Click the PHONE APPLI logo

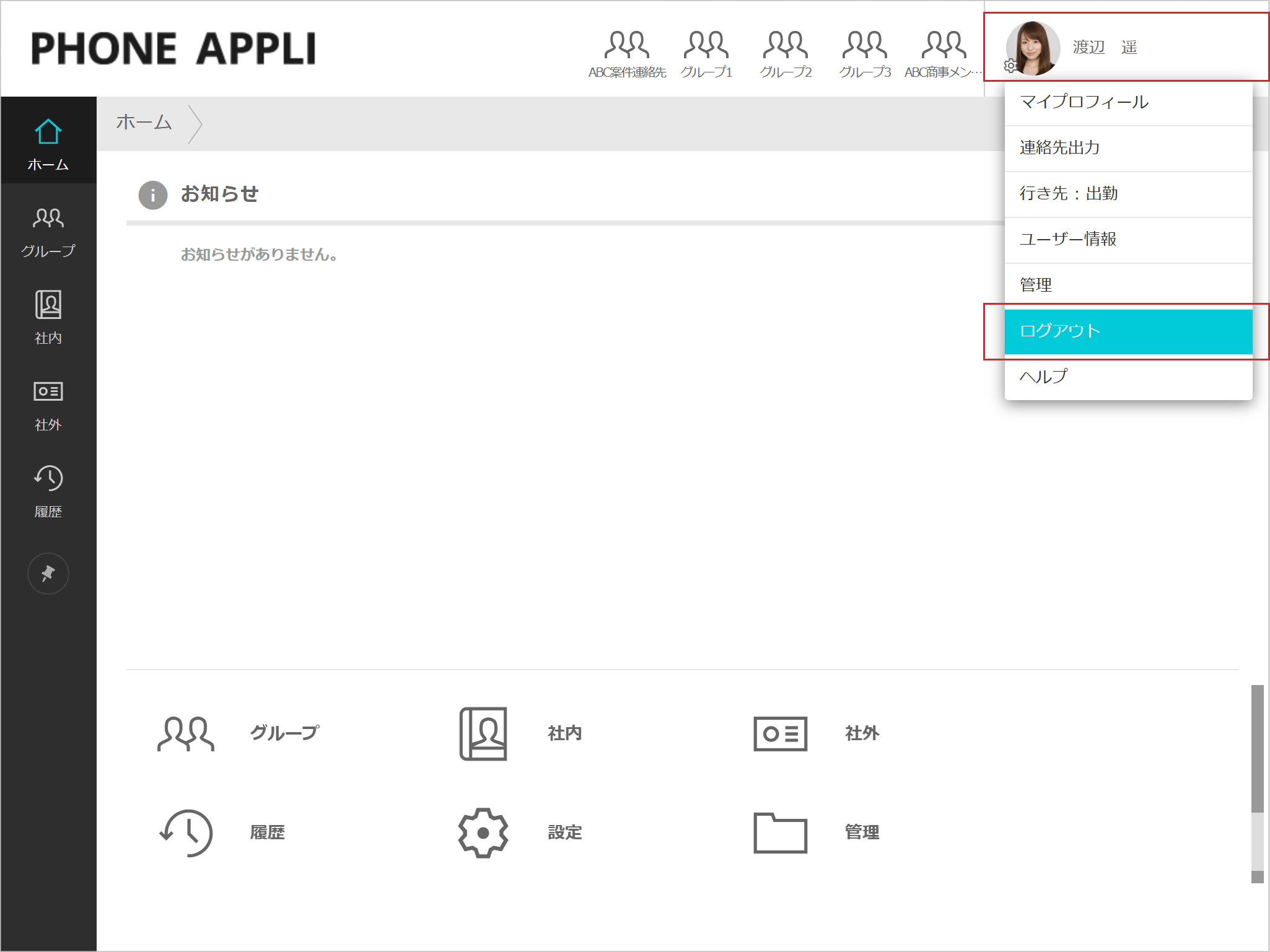tap(173, 48)
